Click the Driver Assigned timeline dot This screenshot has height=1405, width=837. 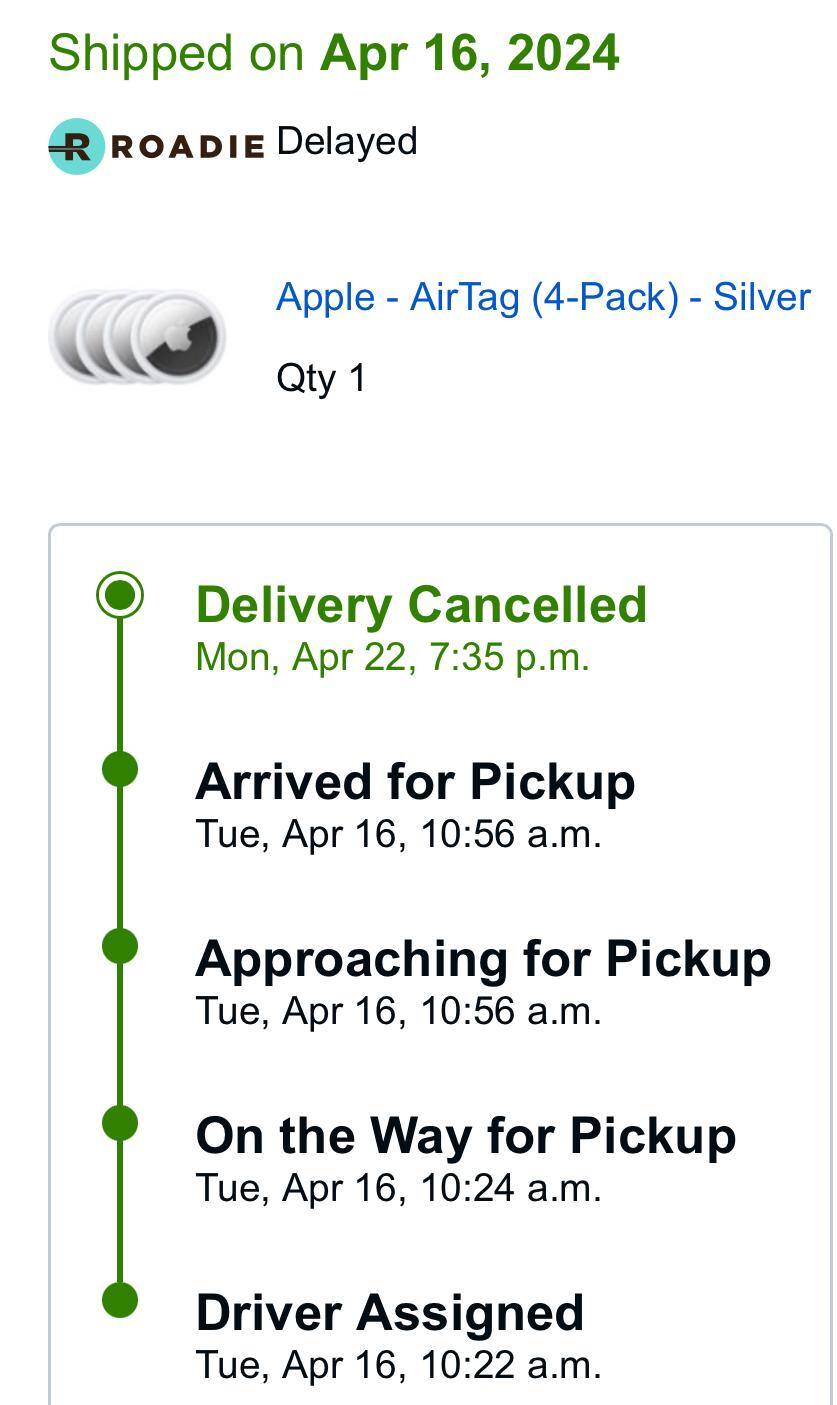click(x=120, y=1300)
